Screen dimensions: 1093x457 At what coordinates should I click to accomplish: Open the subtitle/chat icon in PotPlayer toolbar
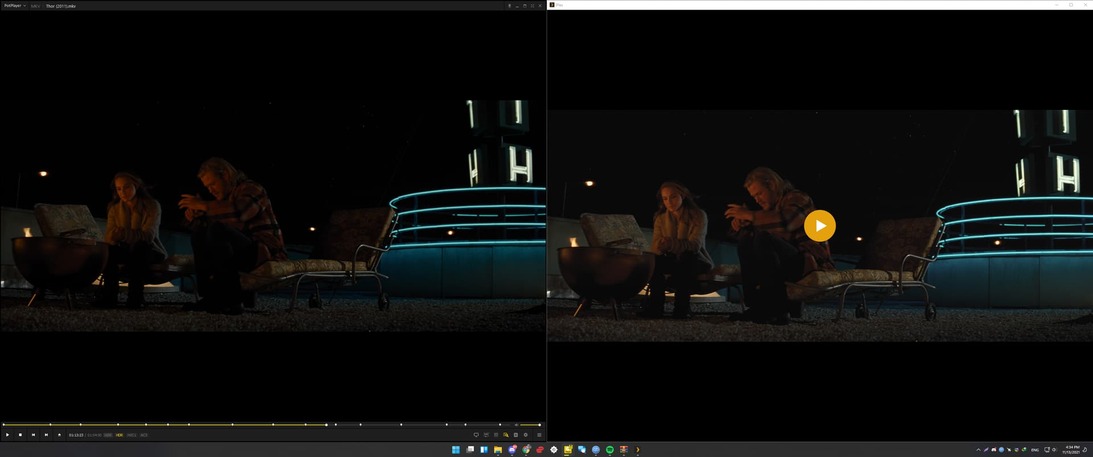(x=476, y=435)
